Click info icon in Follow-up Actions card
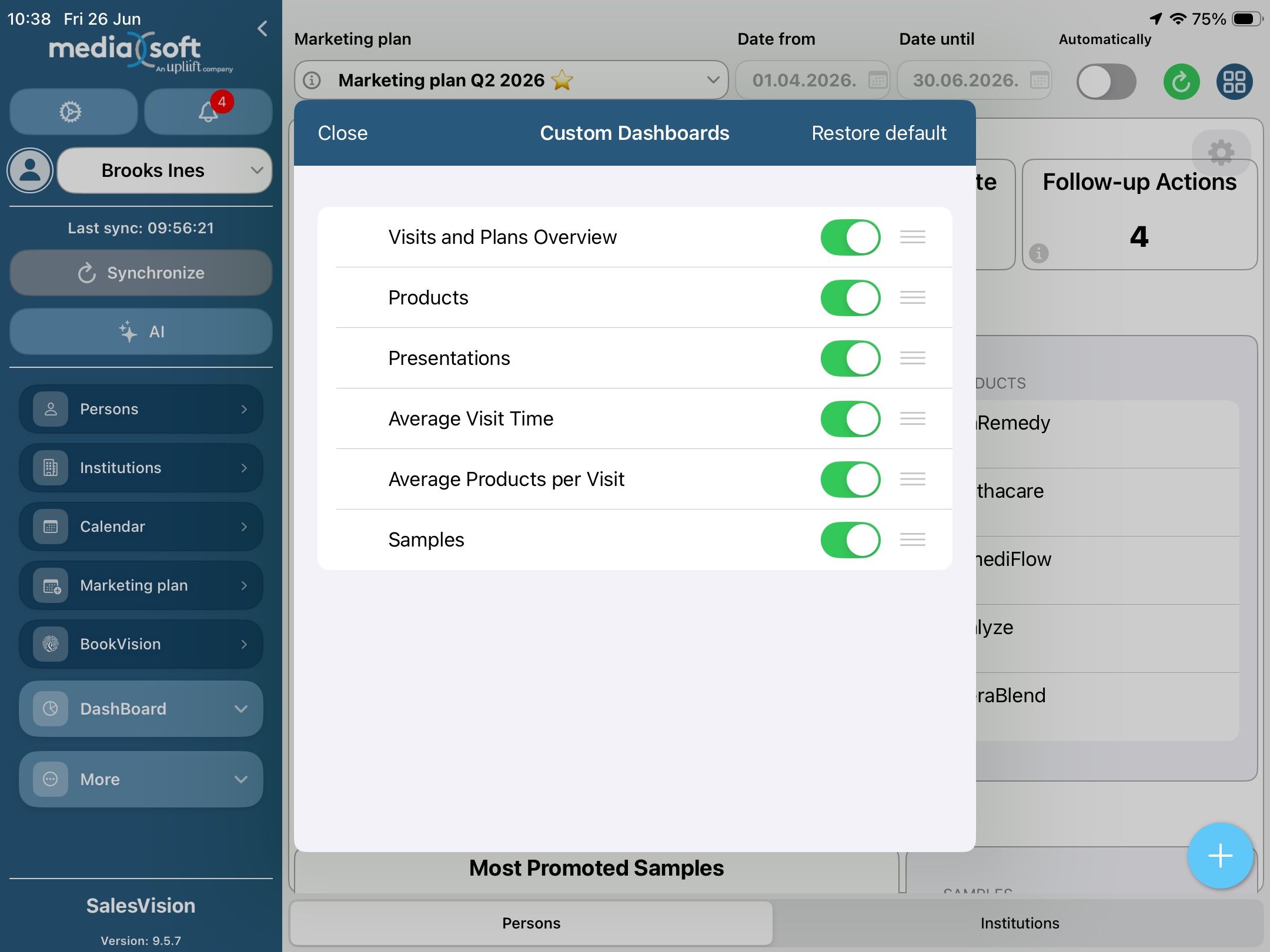Image resolution: width=1270 pixels, height=952 pixels. coord(1039,253)
